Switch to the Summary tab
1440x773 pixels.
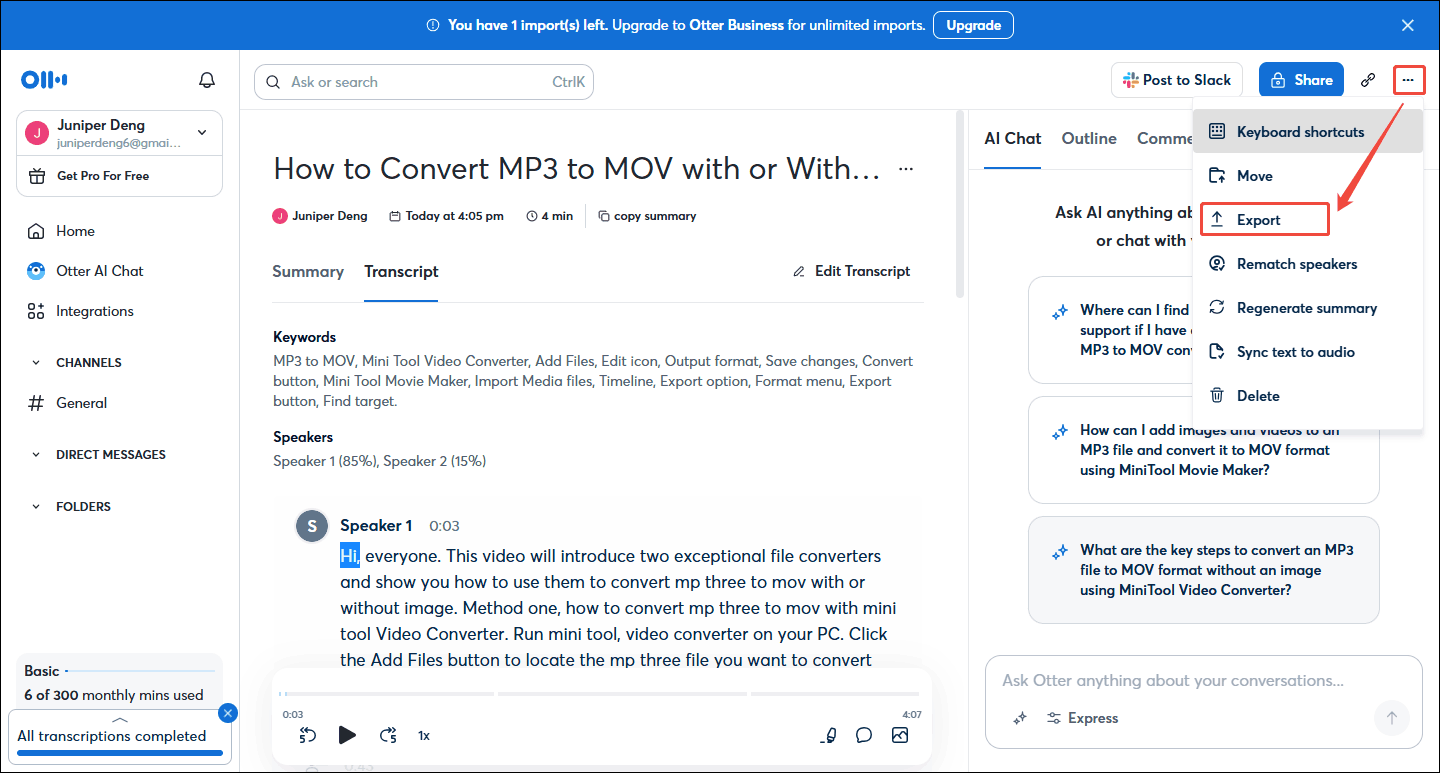tap(308, 272)
